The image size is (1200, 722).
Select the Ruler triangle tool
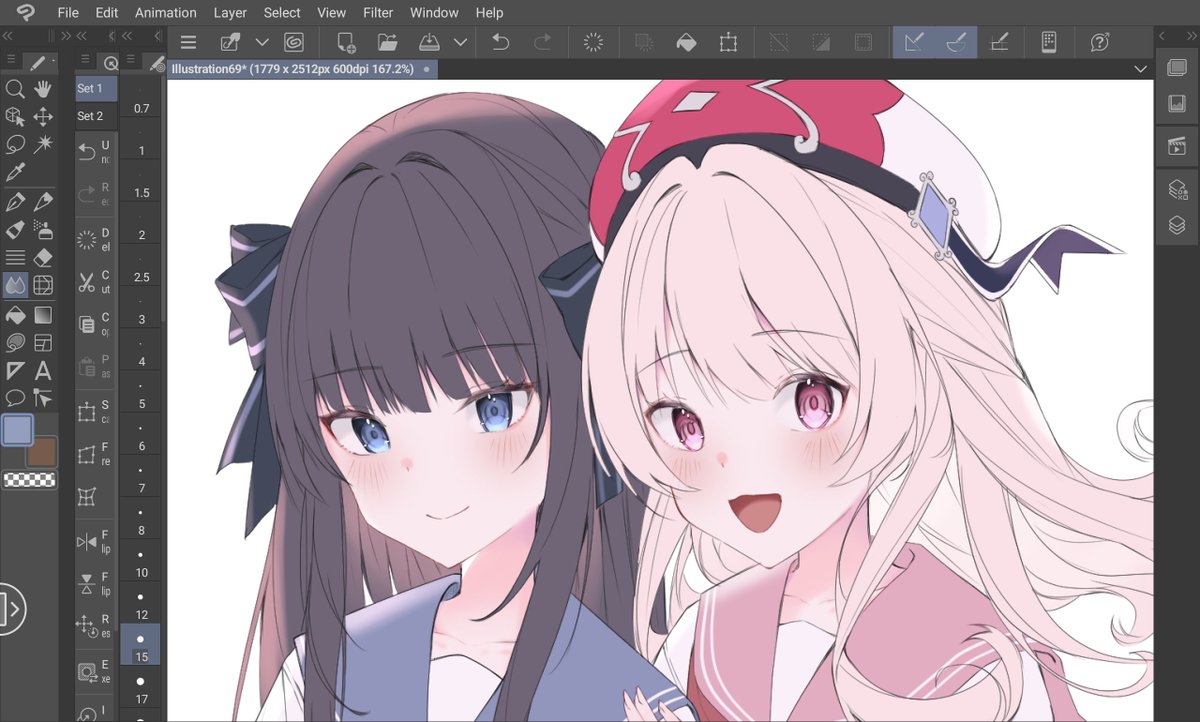15,371
